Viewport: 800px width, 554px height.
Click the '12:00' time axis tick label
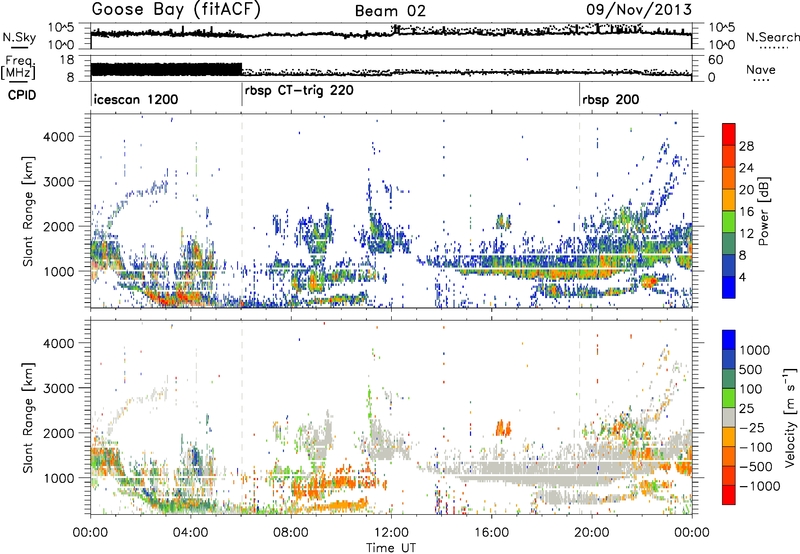[391, 533]
